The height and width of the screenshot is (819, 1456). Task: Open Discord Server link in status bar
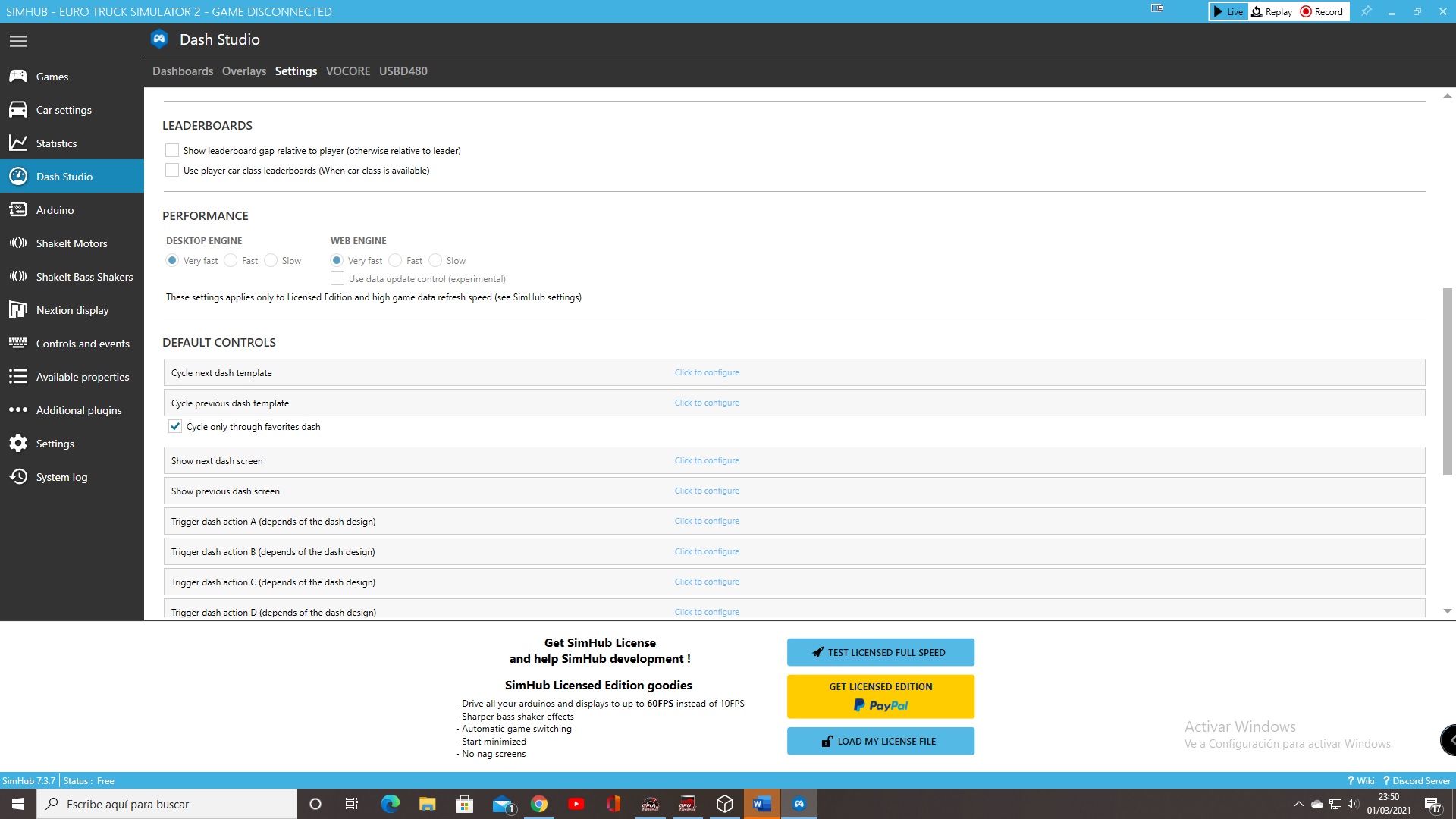click(x=1417, y=780)
